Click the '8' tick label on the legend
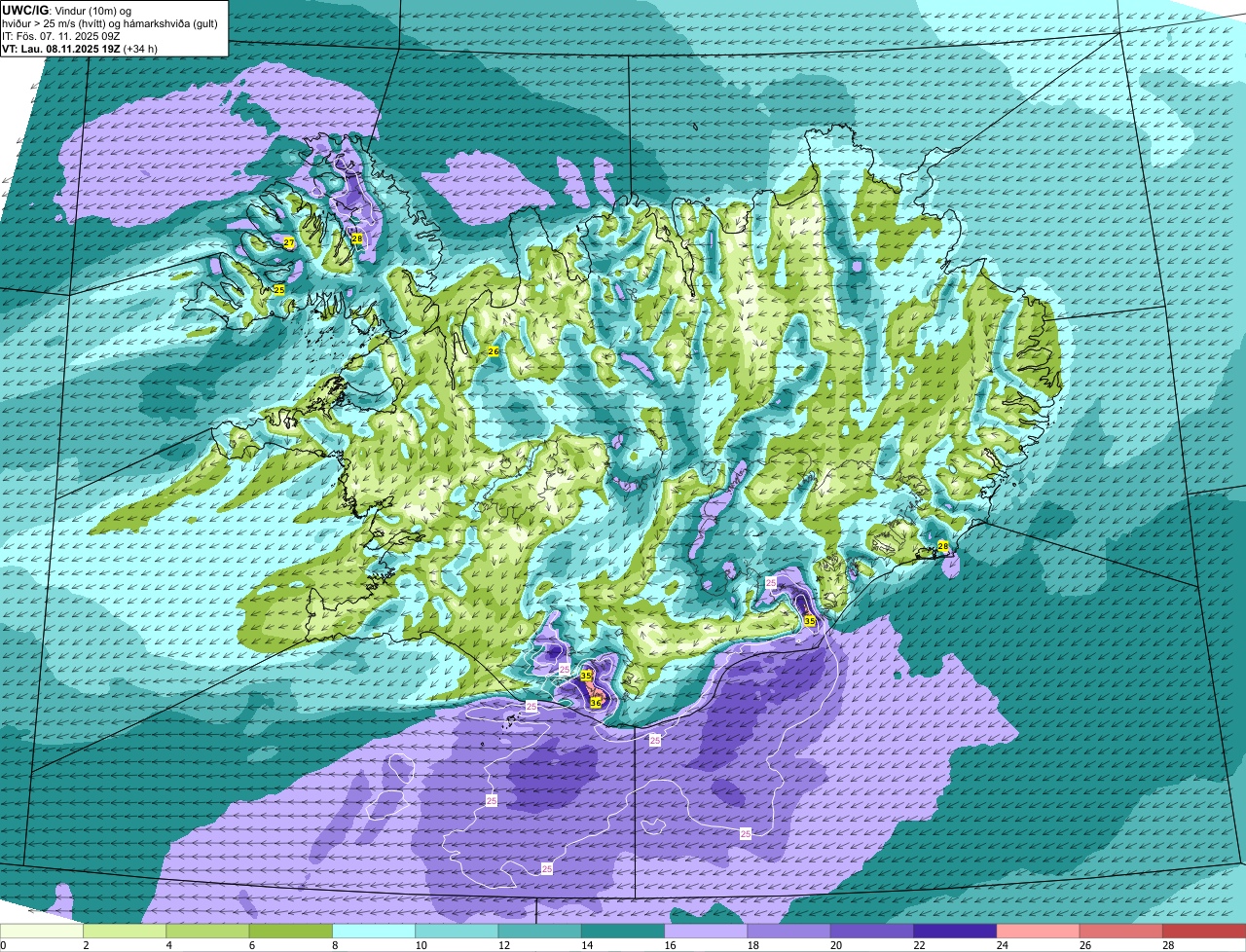The width and height of the screenshot is (1246, 952). [333, 945]
